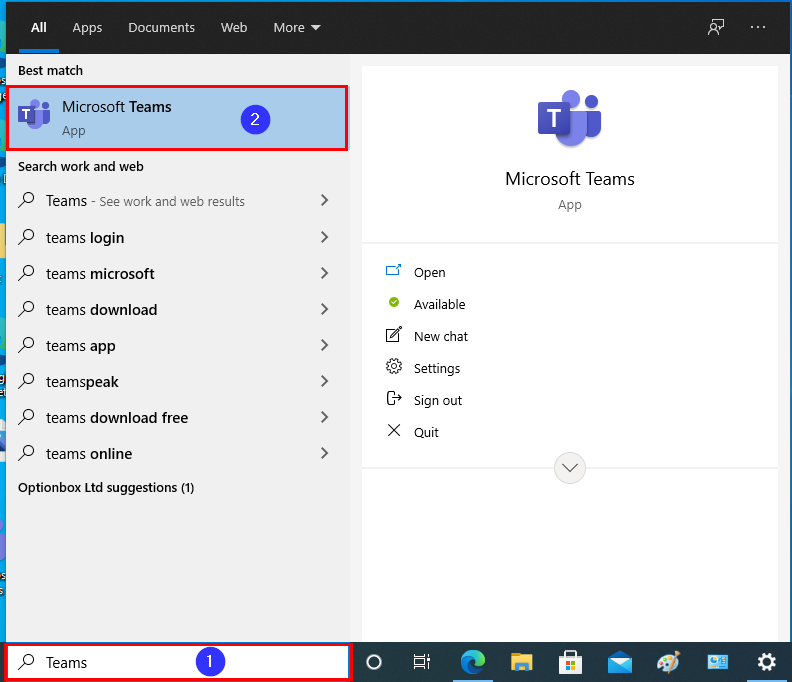Click the magnifier icon beside 'teams login'
Screen dimensions: 792x682
coord(26,236)
